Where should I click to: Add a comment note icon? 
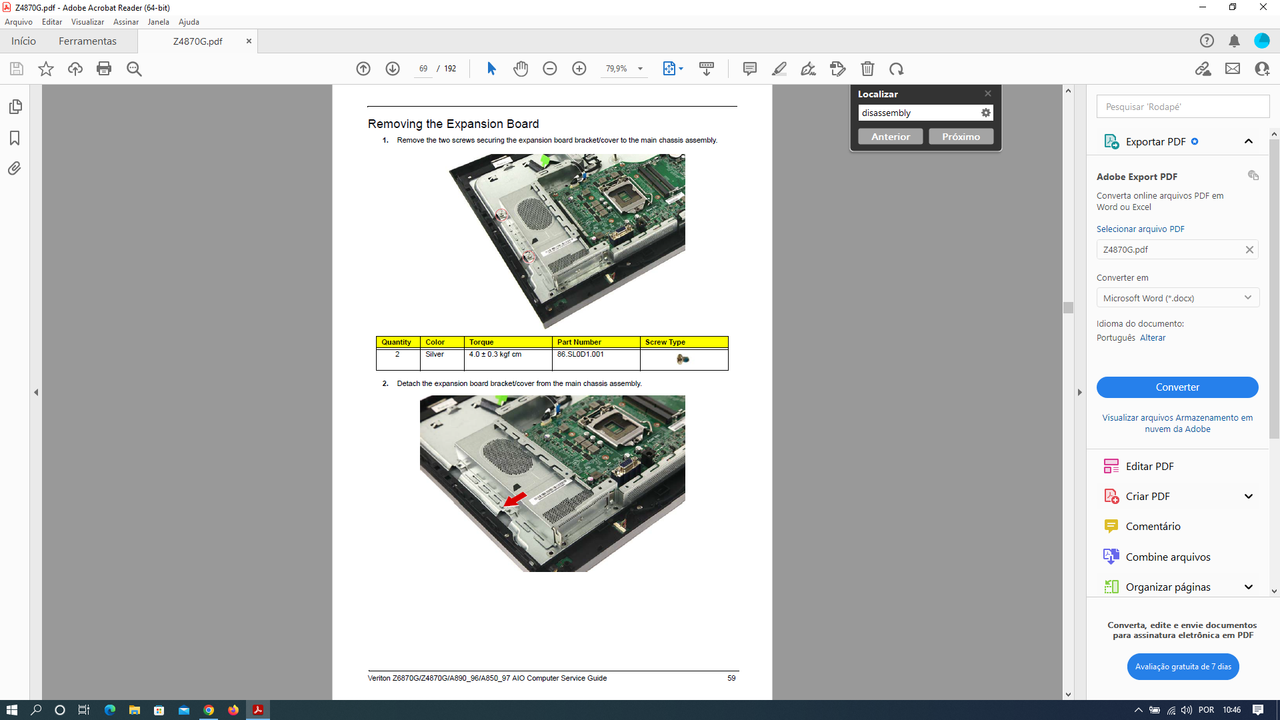[x=750, y=69]
